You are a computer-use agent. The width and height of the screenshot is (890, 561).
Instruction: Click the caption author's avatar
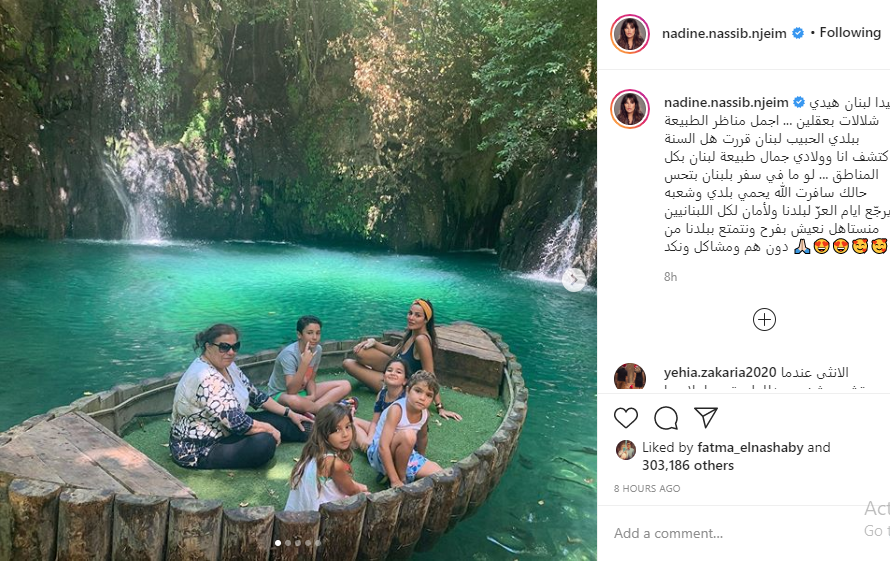click(x=629, y=109)
